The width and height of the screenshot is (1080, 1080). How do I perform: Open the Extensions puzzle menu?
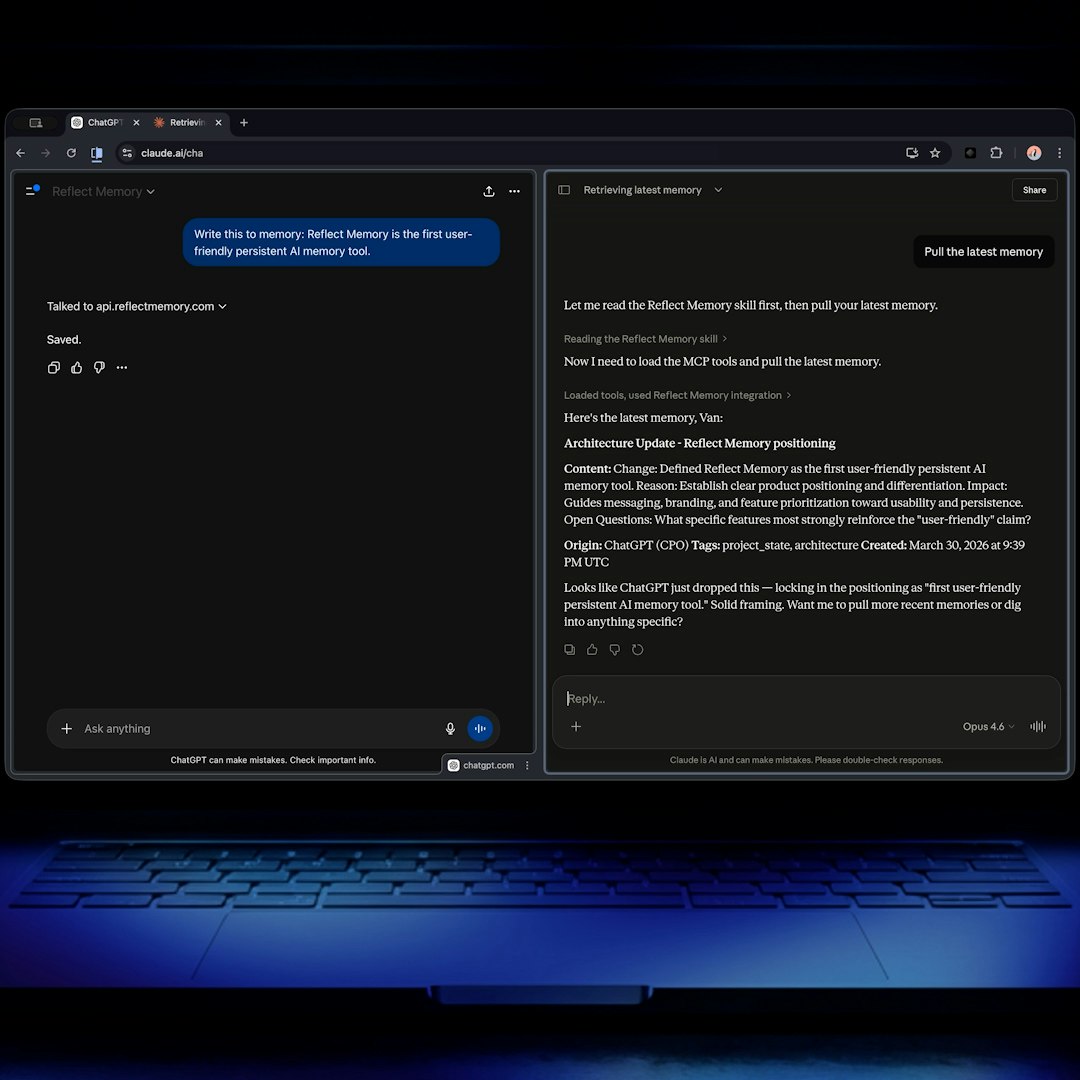[996, 153]
